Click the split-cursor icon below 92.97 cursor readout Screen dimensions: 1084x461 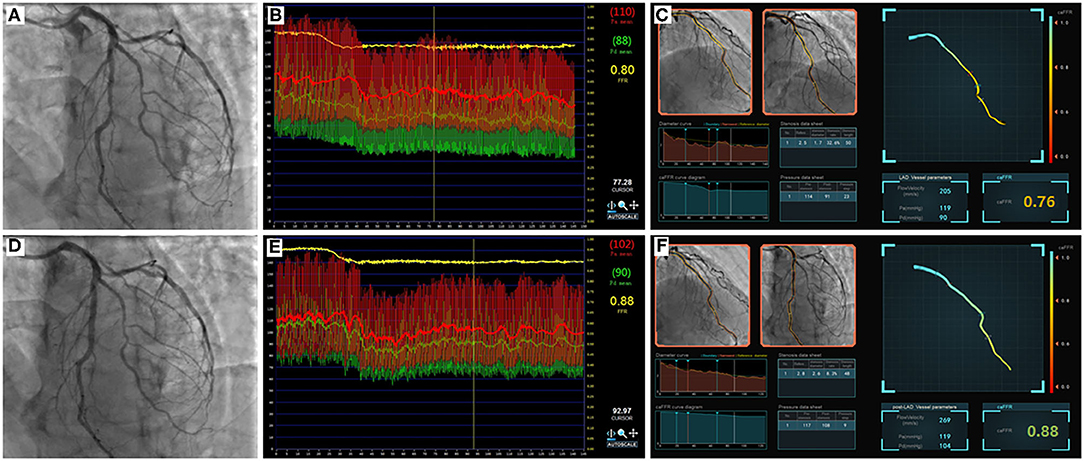(x=612, y=433)
